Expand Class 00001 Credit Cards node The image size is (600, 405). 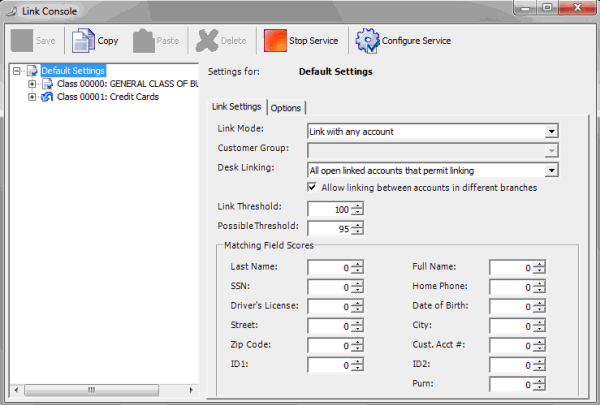[32, 97]
